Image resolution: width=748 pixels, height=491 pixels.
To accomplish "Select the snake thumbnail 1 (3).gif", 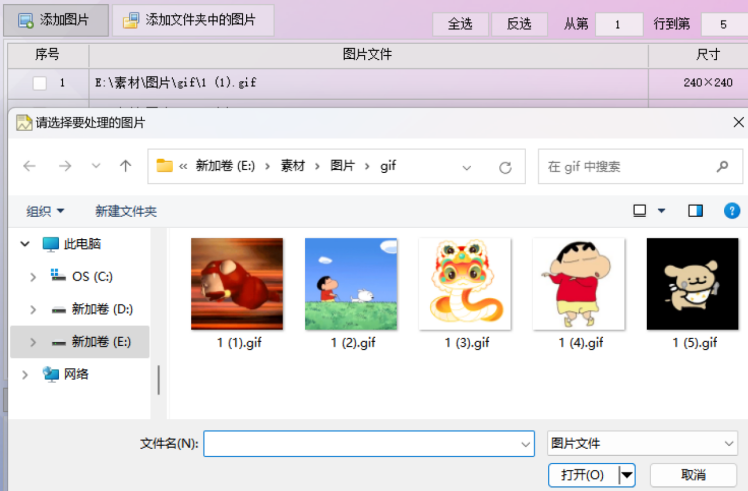I will [465, 284].
